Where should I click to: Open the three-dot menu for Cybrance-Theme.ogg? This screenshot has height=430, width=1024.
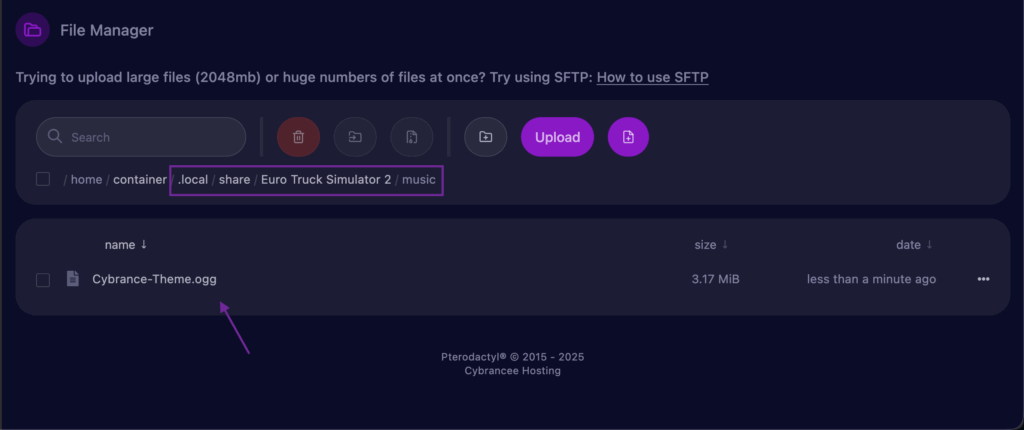click(983, 279)
